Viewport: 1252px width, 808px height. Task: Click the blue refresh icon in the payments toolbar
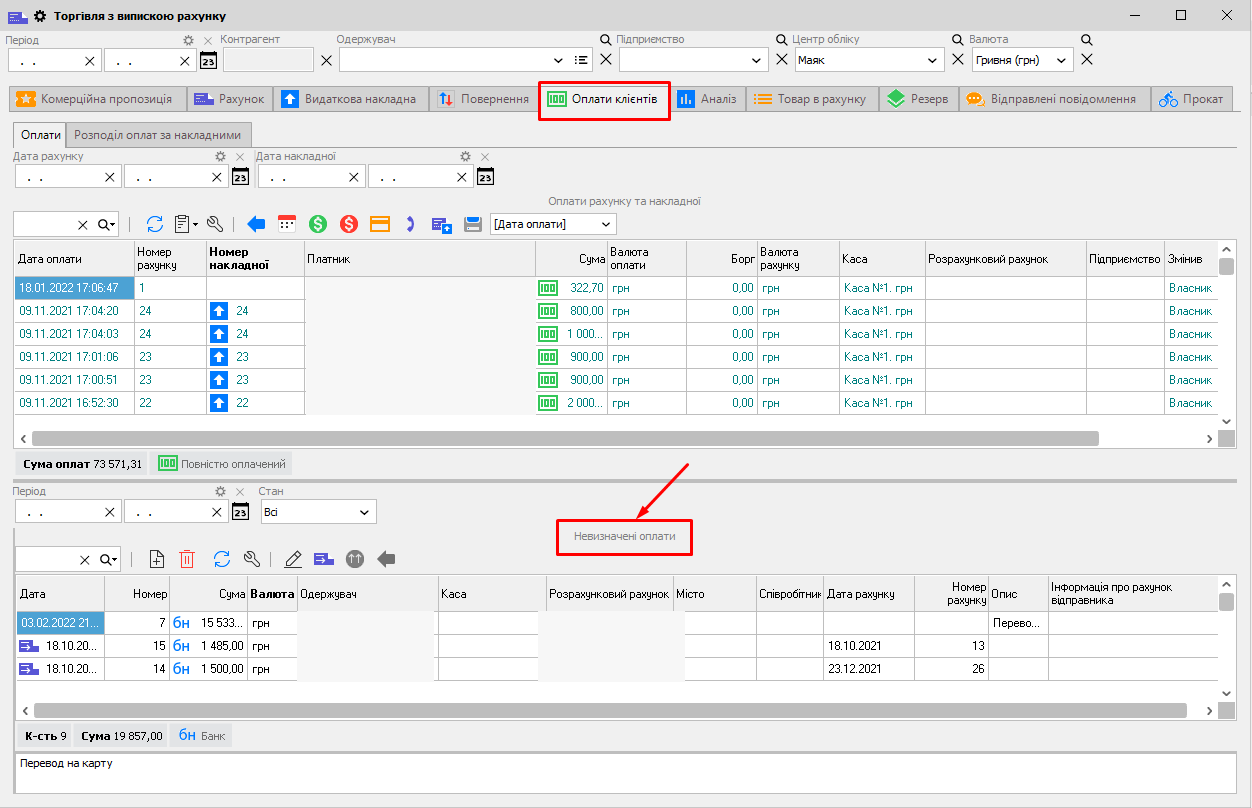pyautogui.click(x=155, y=224)
